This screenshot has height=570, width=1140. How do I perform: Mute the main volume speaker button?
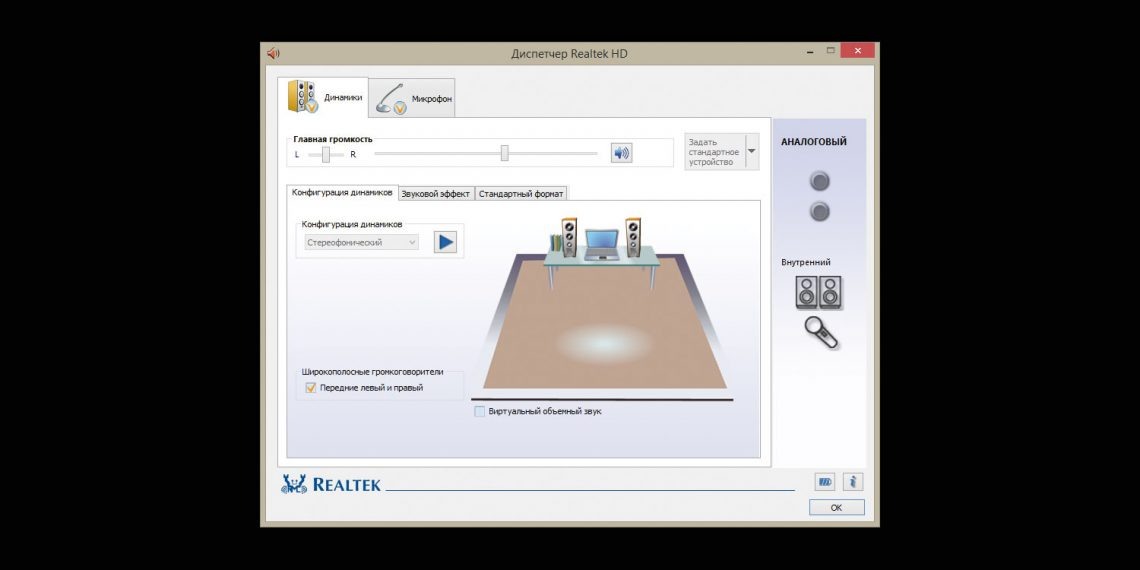(621, 153)
